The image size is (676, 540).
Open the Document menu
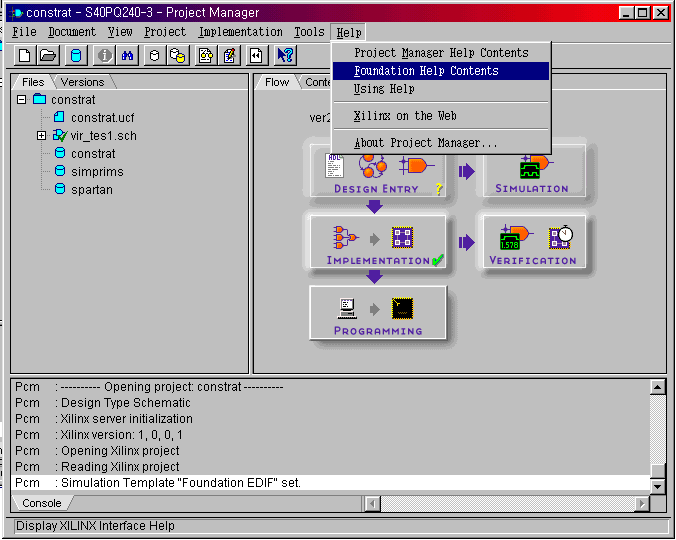[x=72, y=32]
